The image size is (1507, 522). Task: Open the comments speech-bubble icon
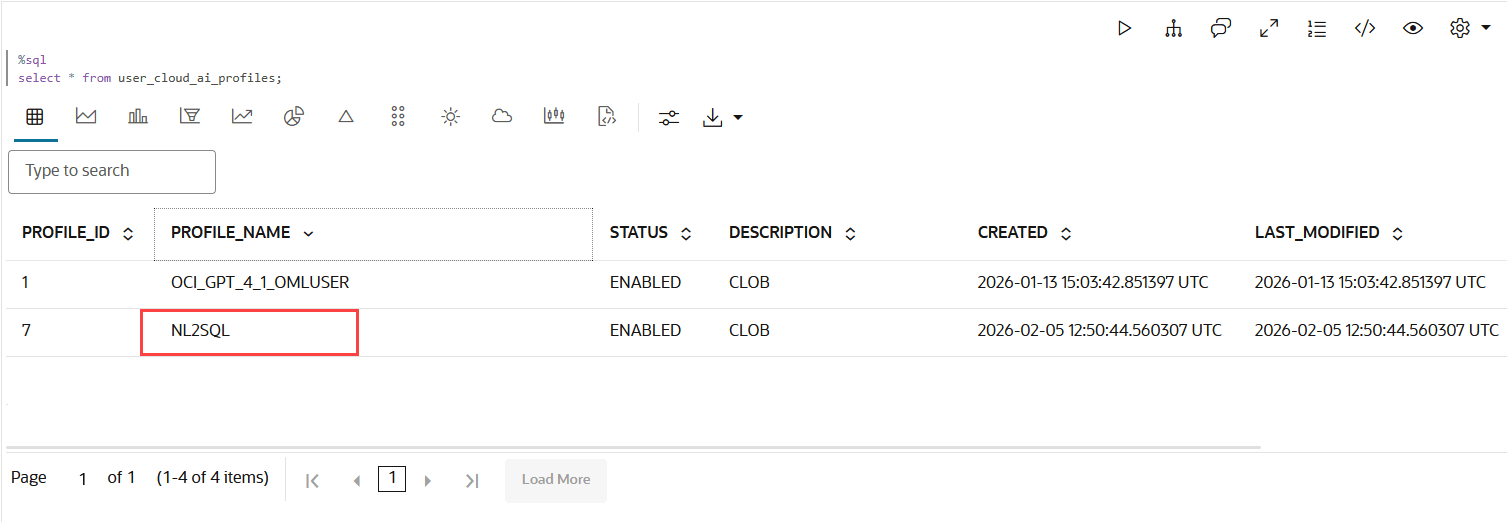coord(1221,28)
